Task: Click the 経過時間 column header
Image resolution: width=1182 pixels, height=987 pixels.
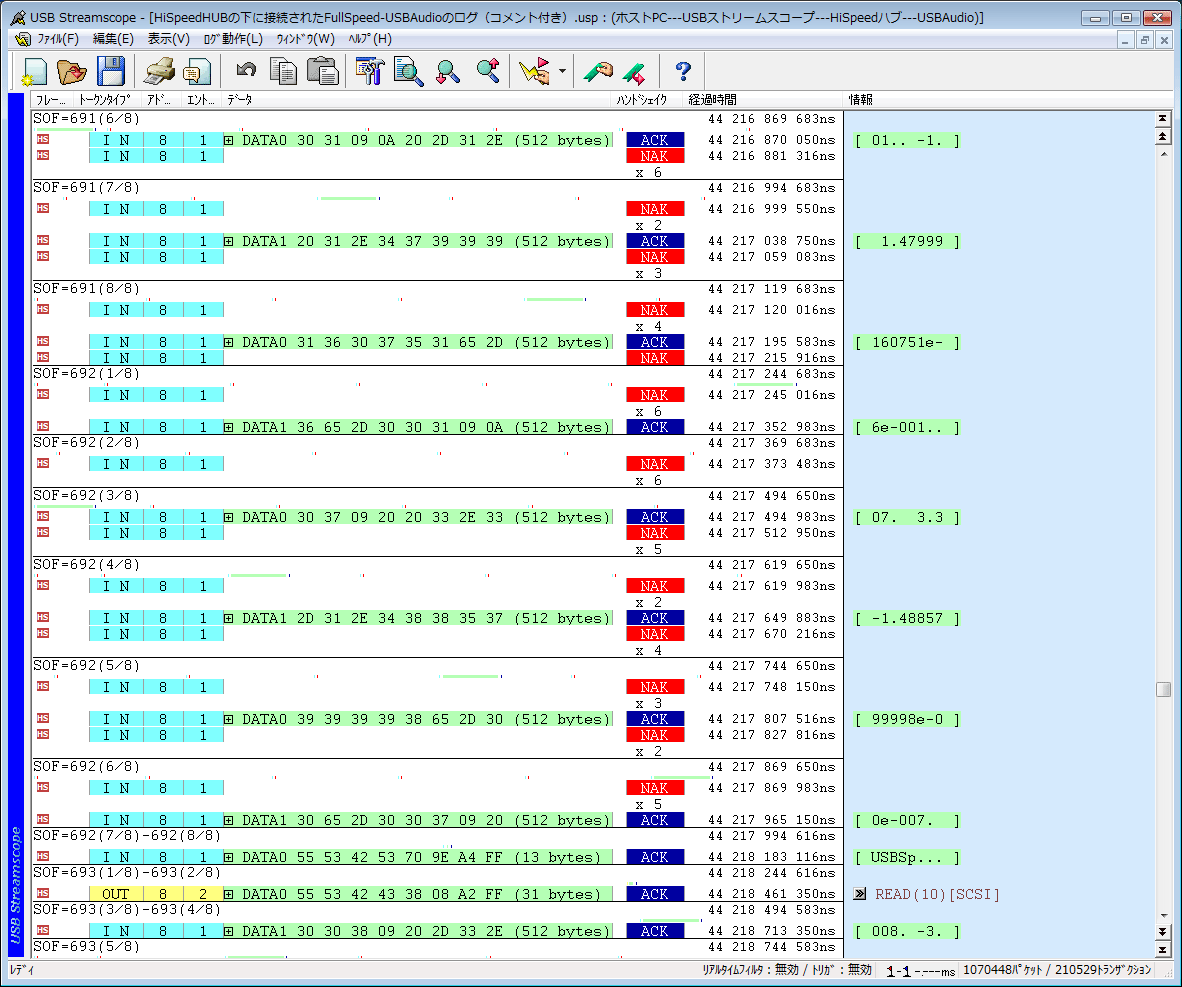Action: 762,100
